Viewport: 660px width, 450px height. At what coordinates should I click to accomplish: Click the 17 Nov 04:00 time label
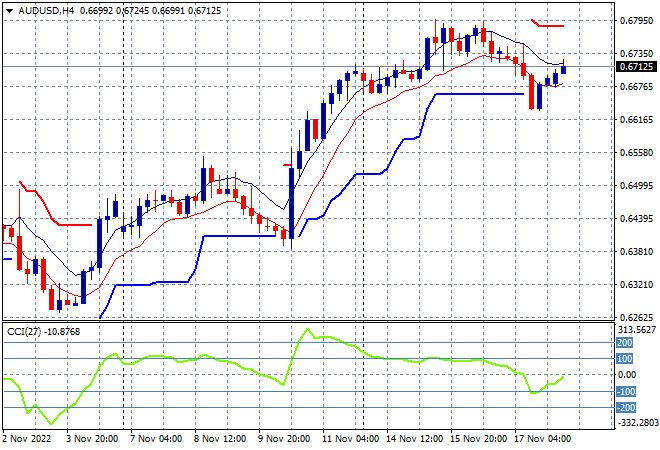pyautogui.click(x=543, y=439)
